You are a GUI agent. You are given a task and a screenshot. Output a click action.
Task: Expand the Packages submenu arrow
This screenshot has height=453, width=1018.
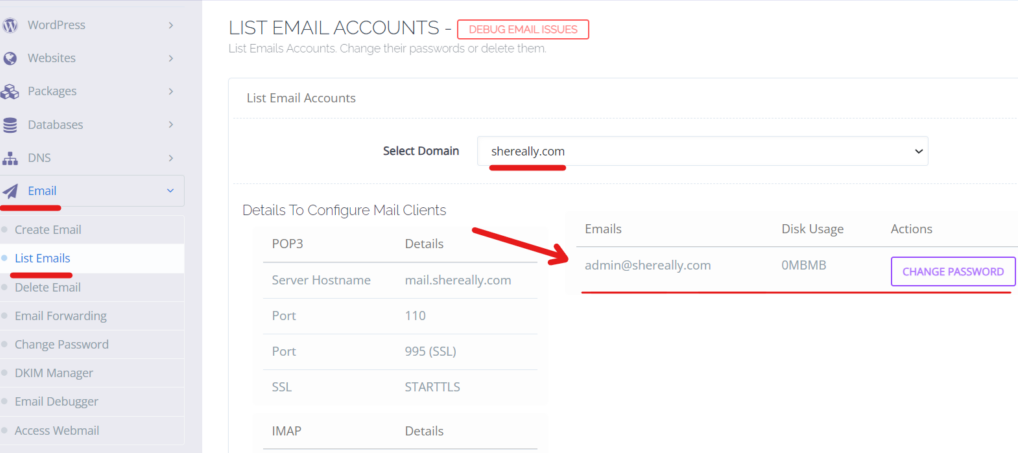[171, 91]
